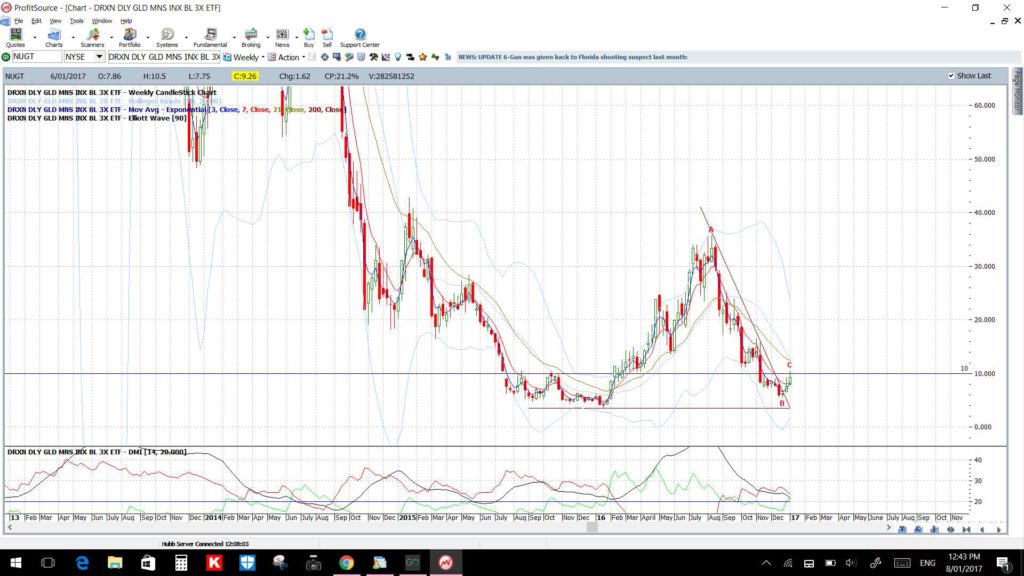Image resolution: width=1024 pixels, height=576 pixels.
Task: Open the View menu
Action: click(x=56, y=21)
